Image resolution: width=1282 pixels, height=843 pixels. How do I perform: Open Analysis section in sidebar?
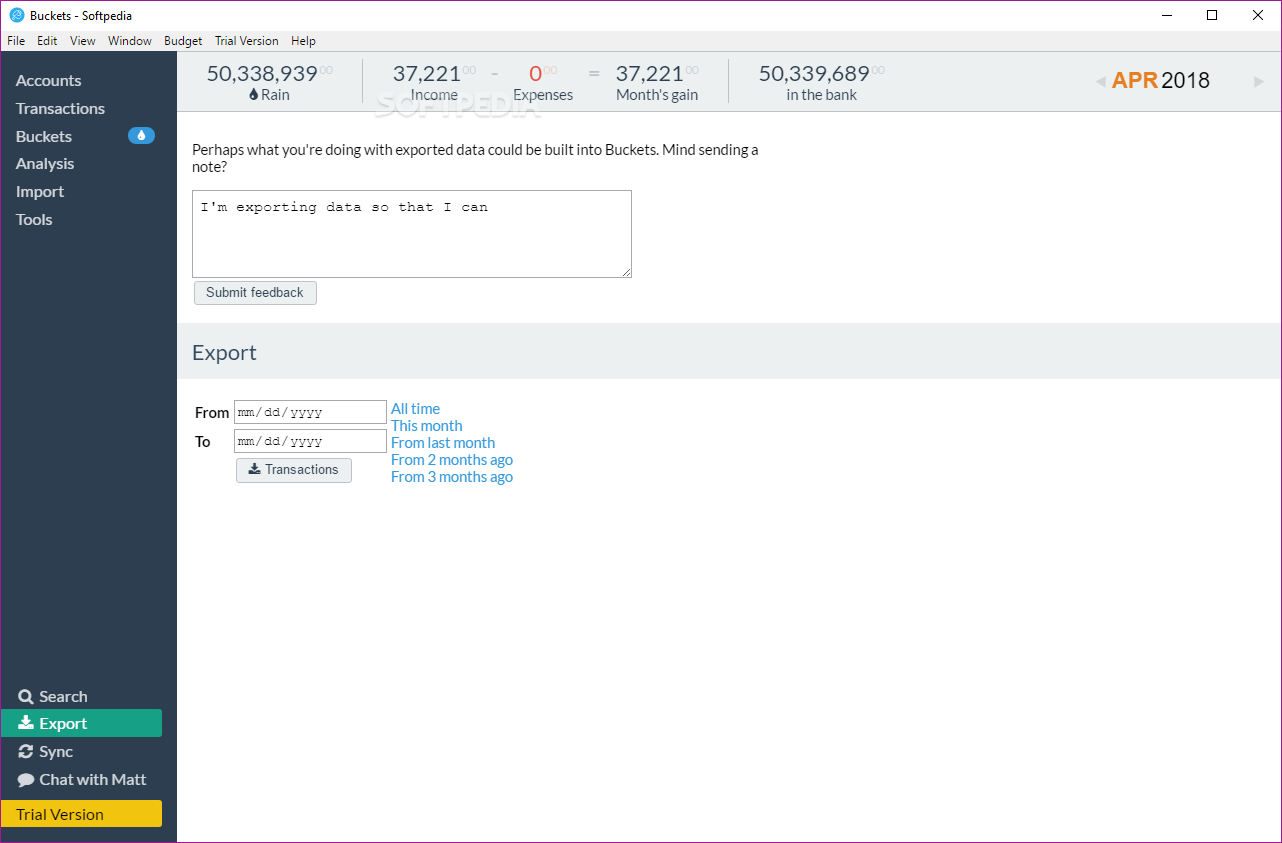[x=45, y=164]
